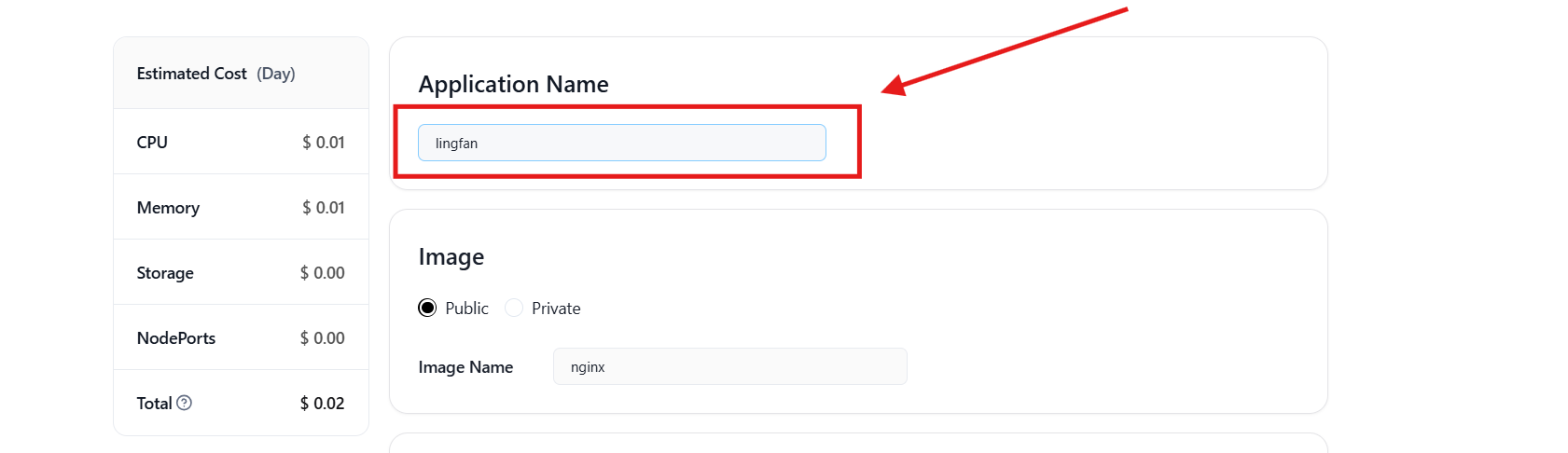
Task: Click the Image section heading
Action: click(451, 257)
